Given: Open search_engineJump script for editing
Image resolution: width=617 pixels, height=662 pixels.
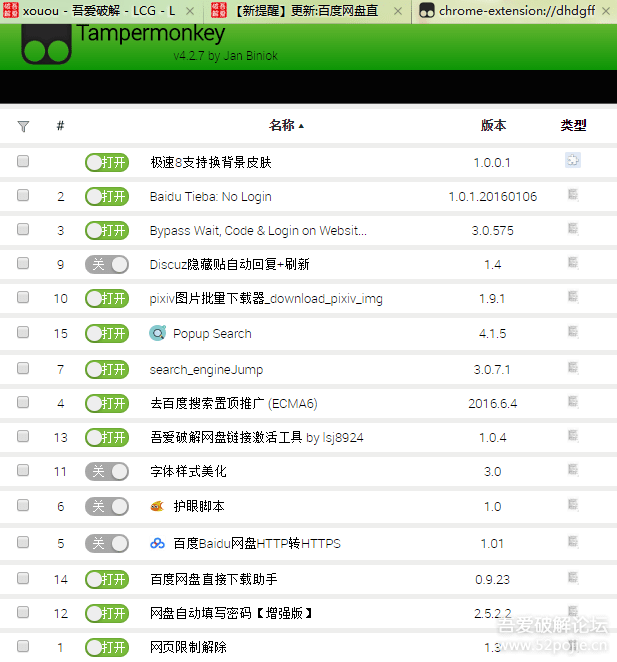Looking at the screenshot, I should [x=206, y=370].
